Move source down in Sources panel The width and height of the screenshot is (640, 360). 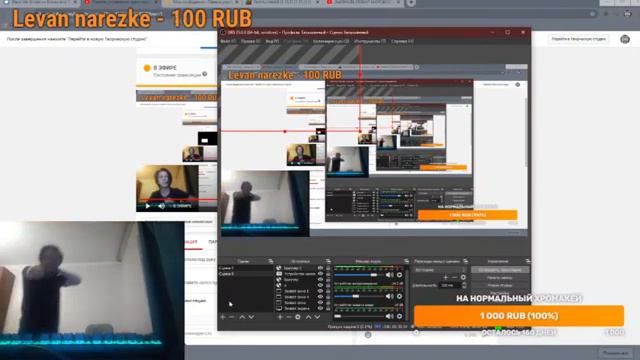(317, 317)
